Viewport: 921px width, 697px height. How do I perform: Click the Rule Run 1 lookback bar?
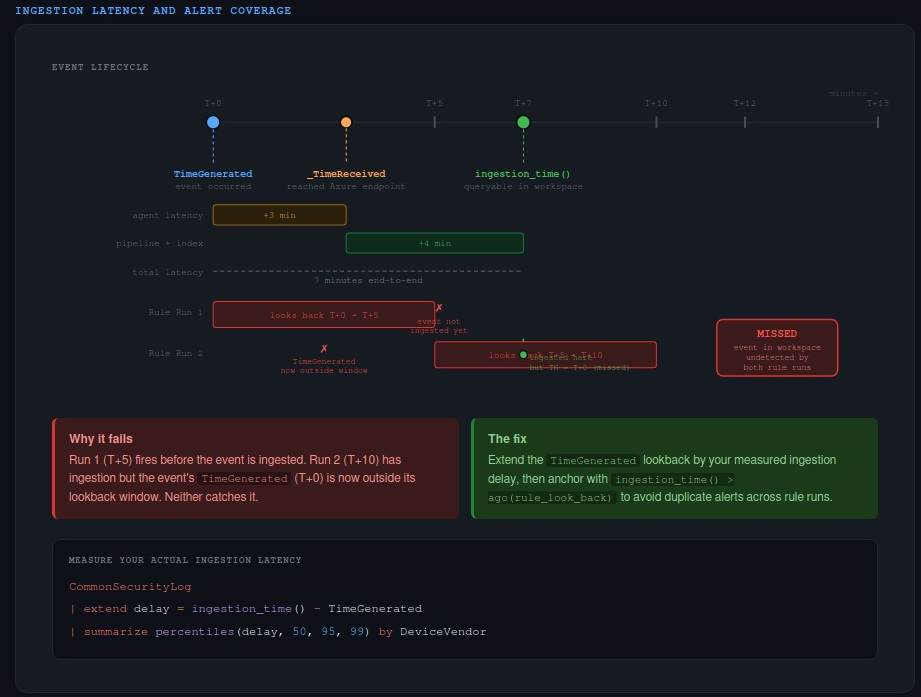tap(324, 313)
